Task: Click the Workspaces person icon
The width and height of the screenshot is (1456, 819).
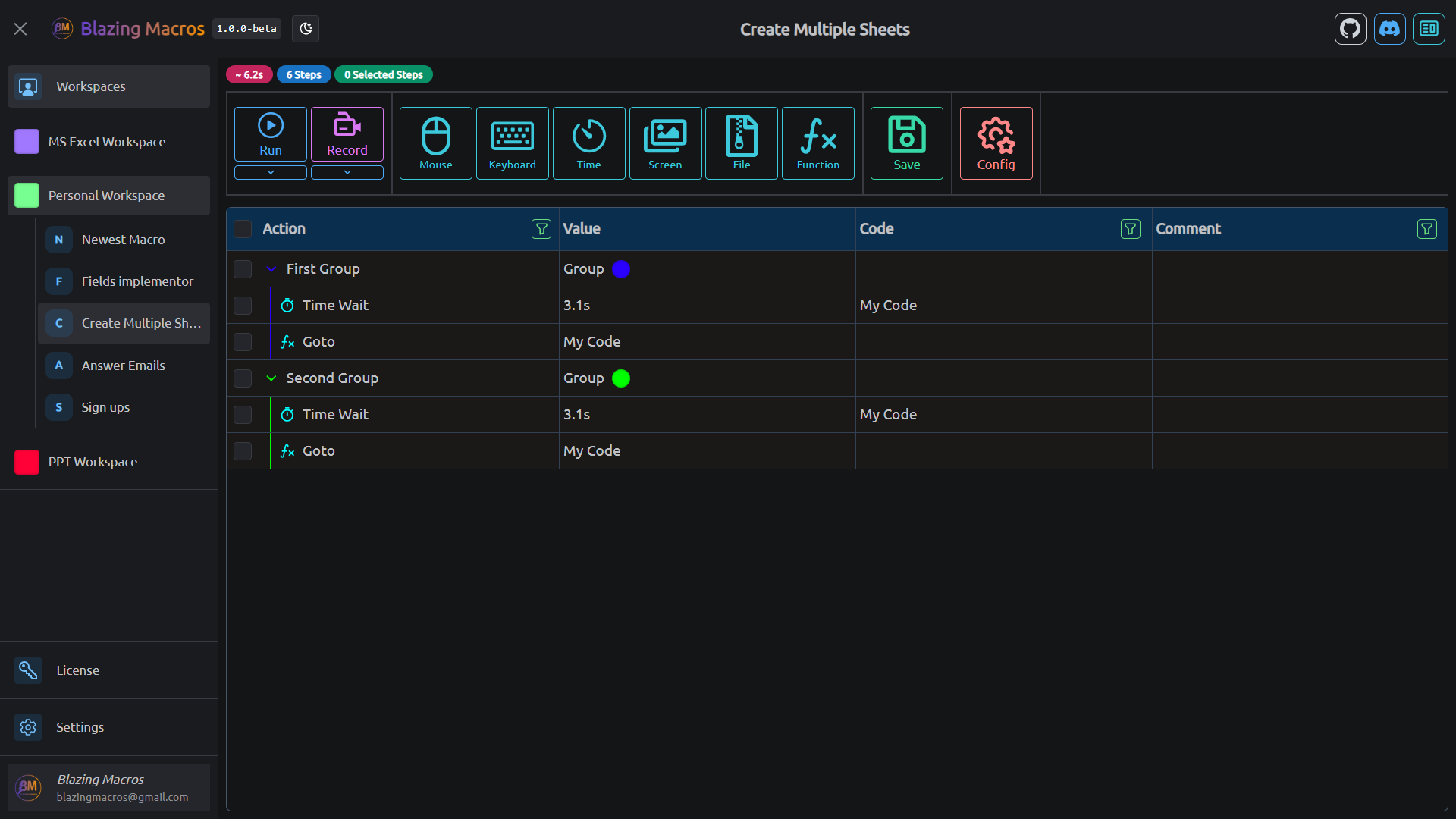Action: tap(28, 86)
